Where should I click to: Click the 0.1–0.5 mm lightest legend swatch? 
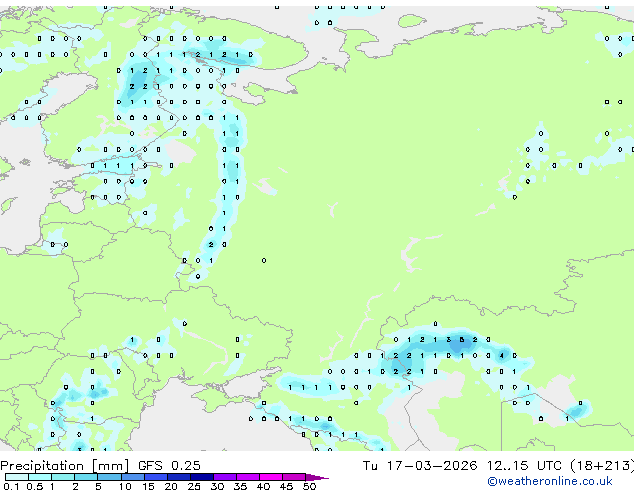[17, 477]
